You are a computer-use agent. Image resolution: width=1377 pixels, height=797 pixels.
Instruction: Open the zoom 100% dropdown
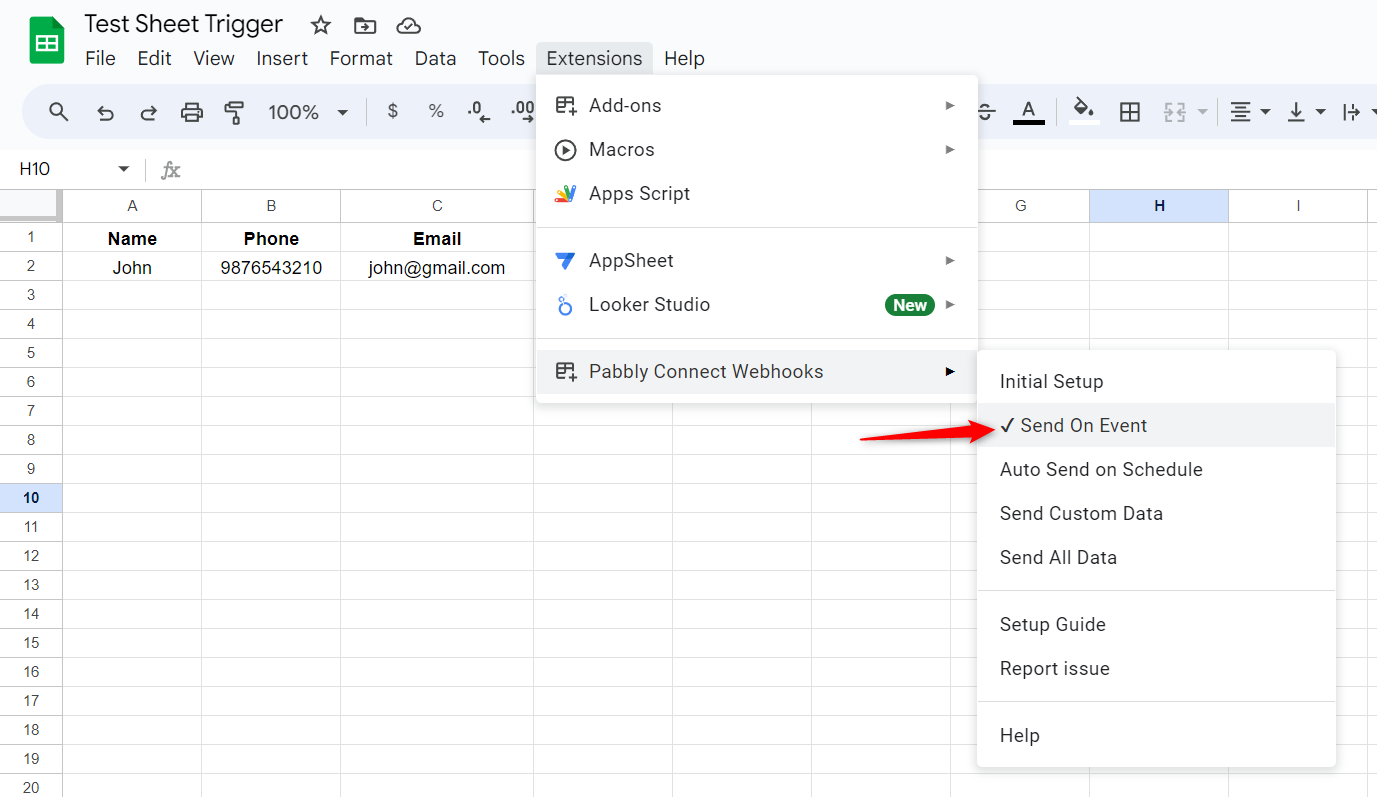(x=307, y=112)
